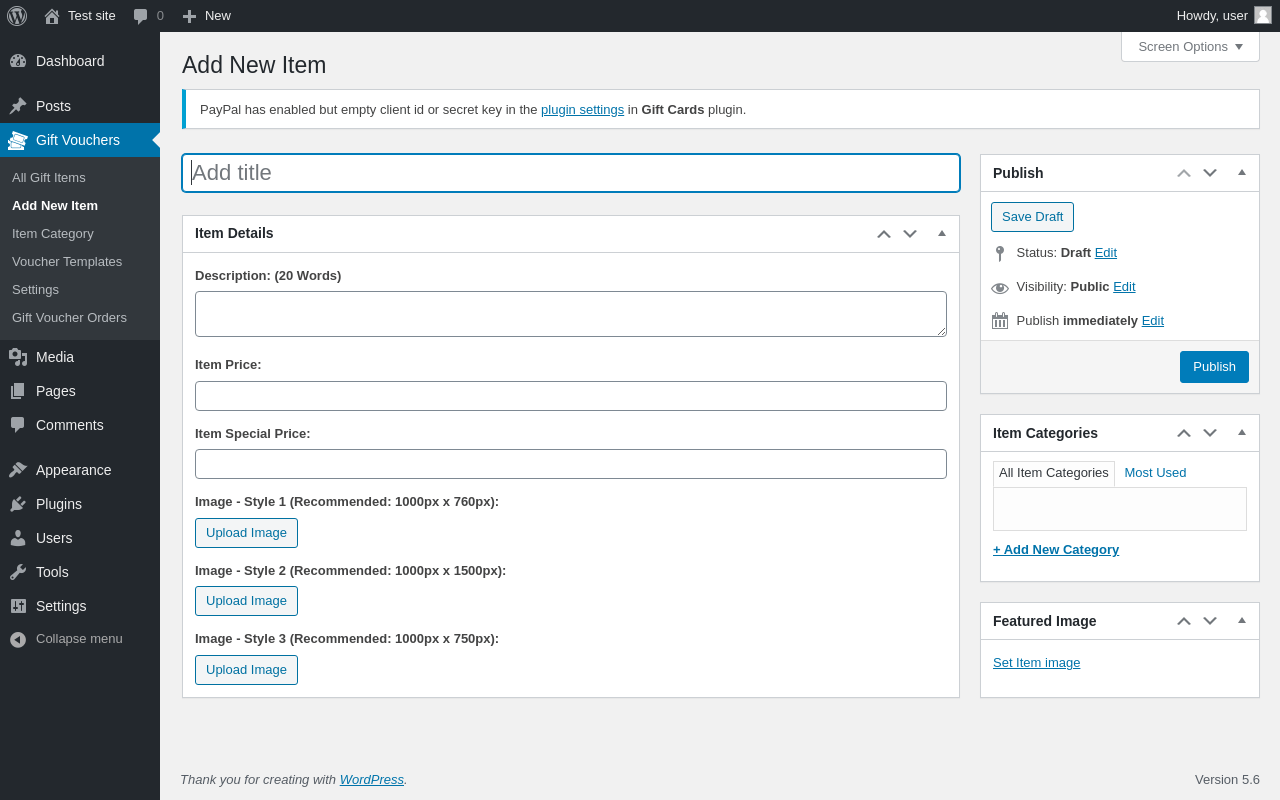
Task: Click the Appearance paintbrush icon
Action: tap(18, 470)
